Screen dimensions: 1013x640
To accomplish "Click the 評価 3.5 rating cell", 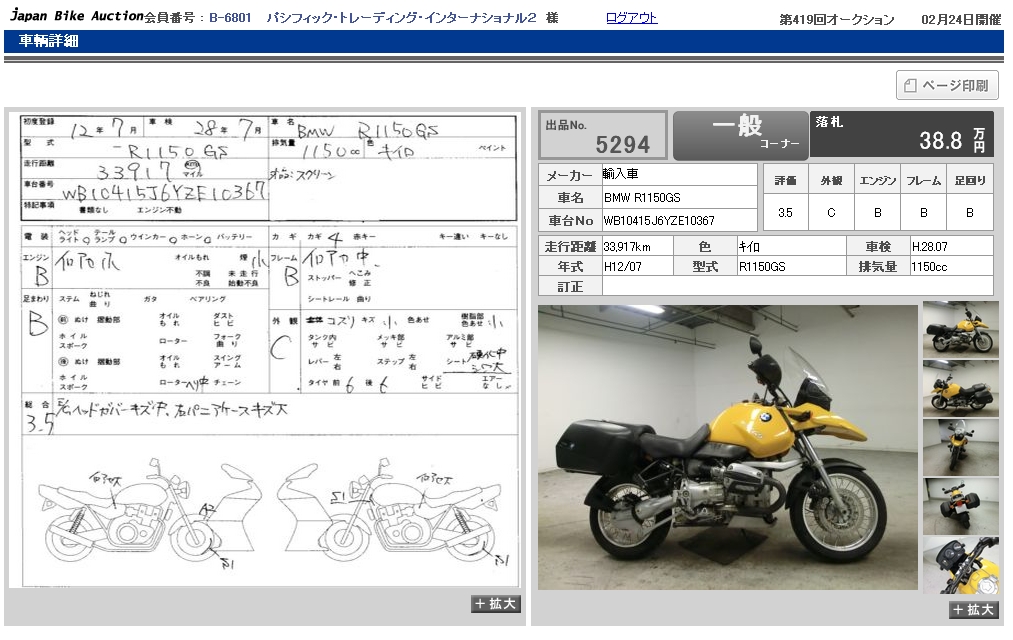I will point(785,212).
